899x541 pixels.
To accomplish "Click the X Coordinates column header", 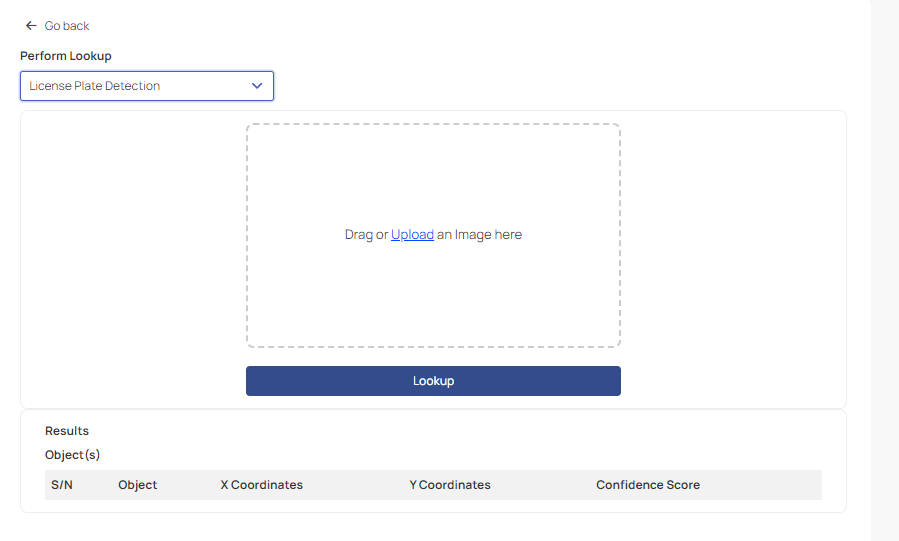I will (261, 485).
